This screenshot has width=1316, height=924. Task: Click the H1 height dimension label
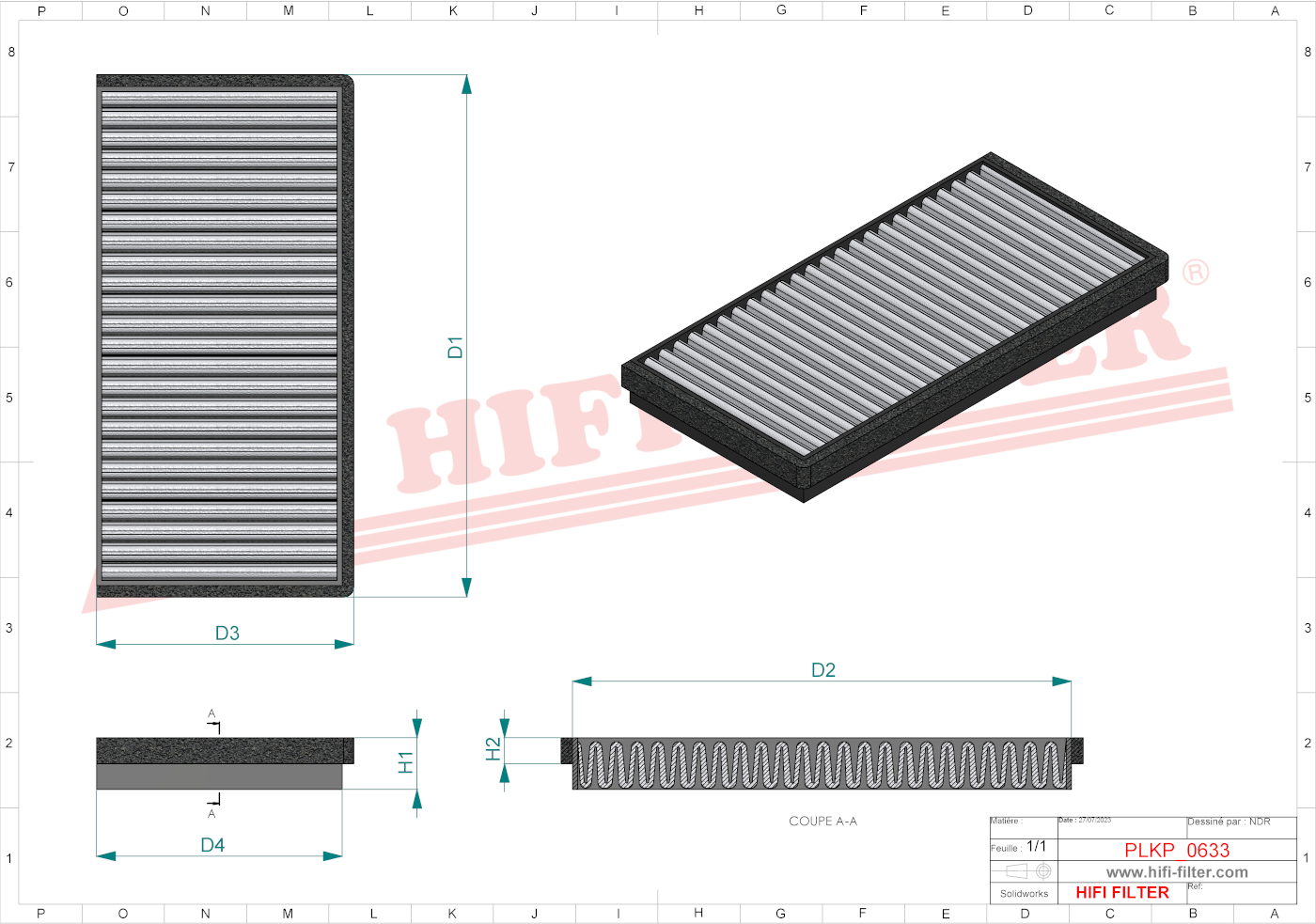coord(405,762)
